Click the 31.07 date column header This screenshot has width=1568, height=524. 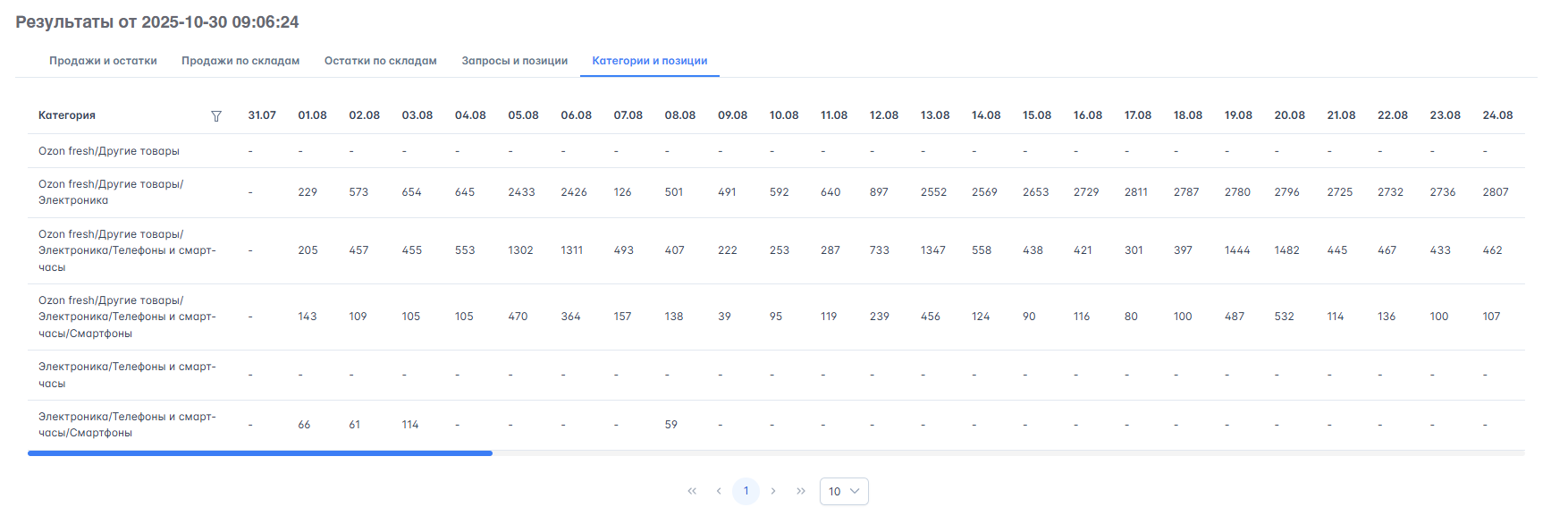click(x=262, y=115)
